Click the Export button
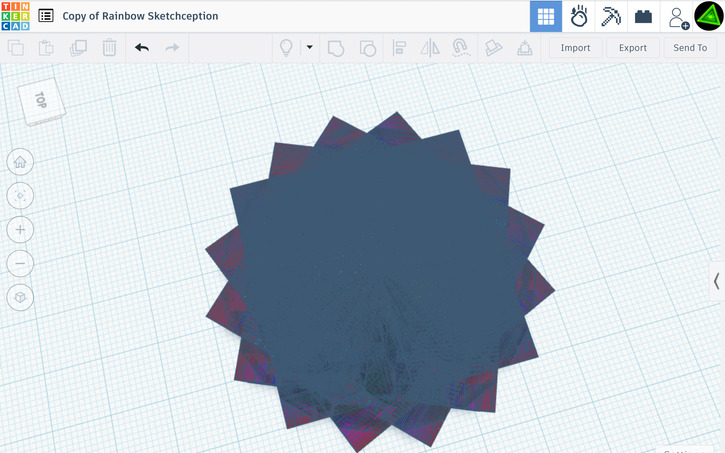Image resolution: width=725 pixels, height=453 pixels. coord(633,48)
